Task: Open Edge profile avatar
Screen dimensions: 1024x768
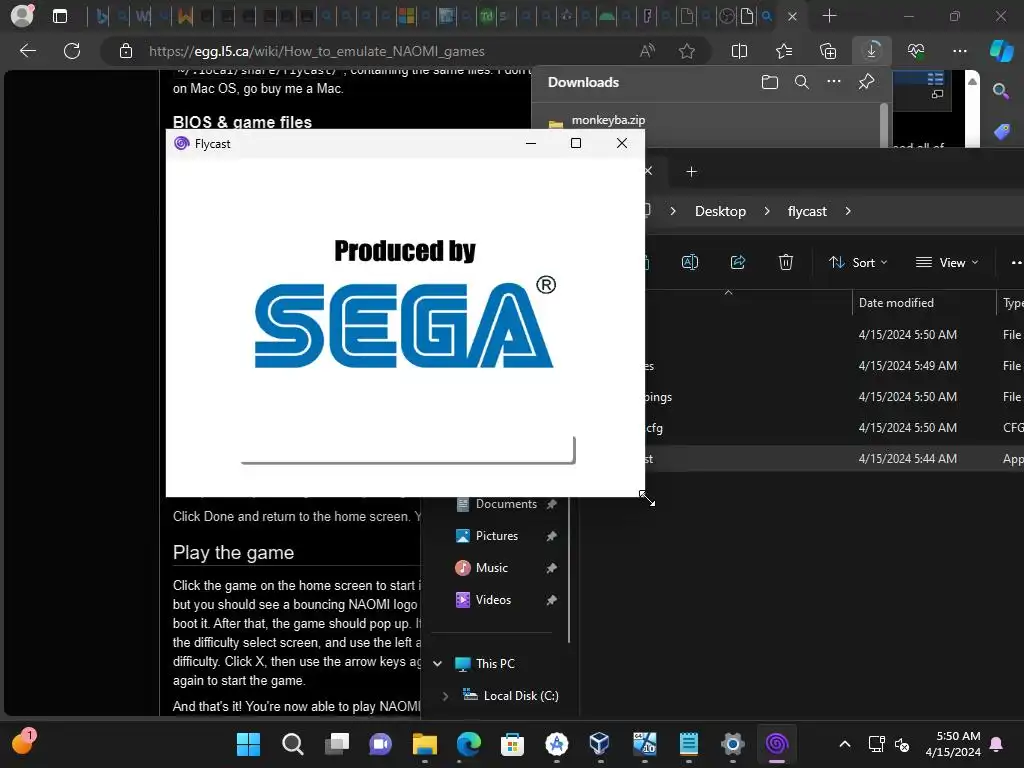Action: (22, 16)
